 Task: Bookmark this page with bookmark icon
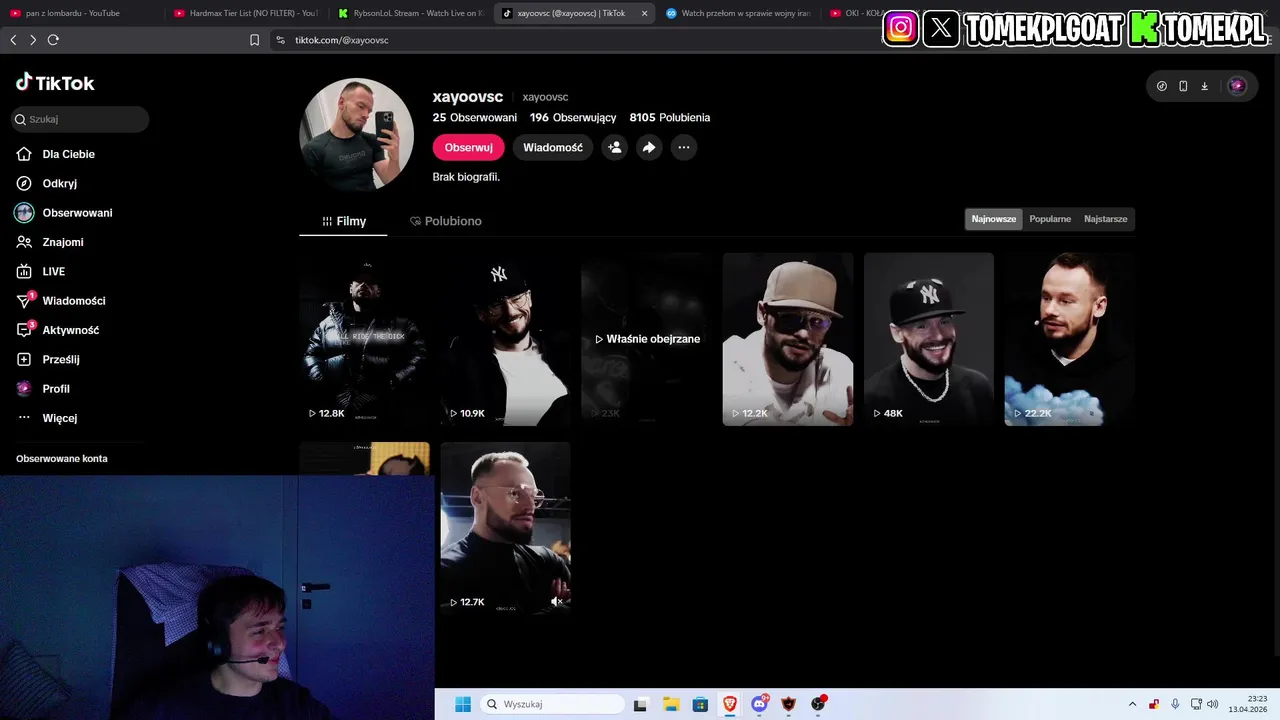pyautogui.click(x=254, y=40)
